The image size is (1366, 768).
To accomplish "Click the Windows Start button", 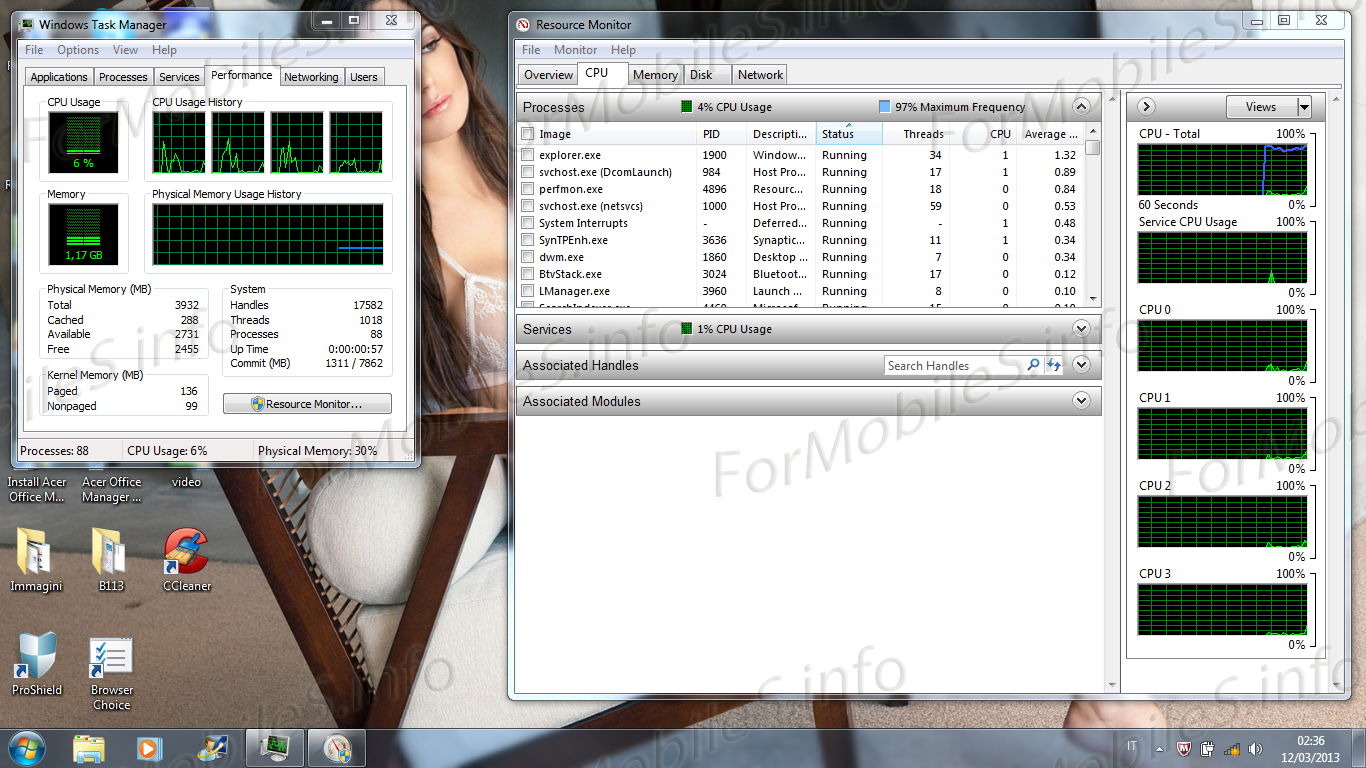I will click(27, 747).
